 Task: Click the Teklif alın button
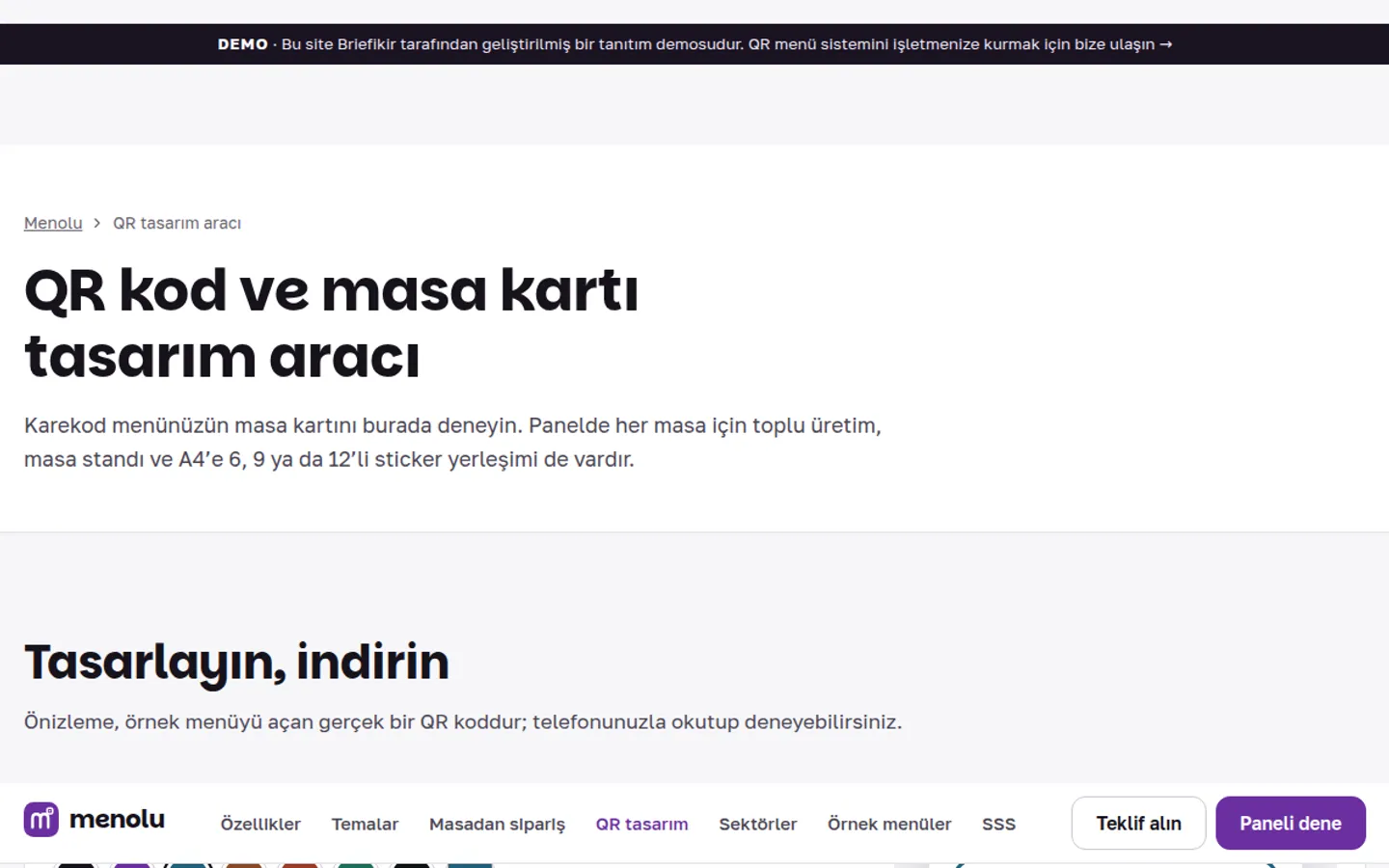point(1138,823)
